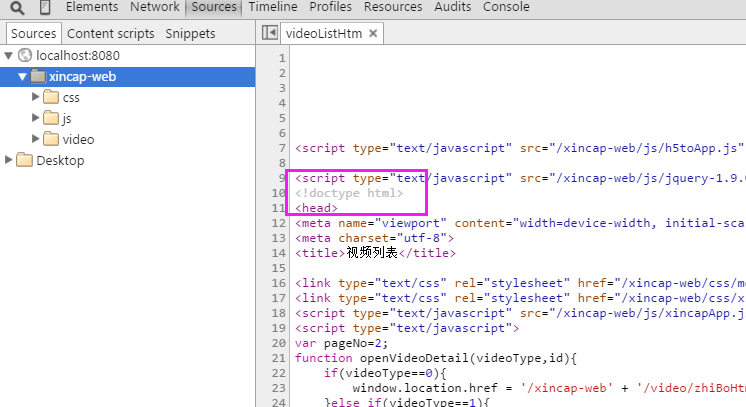746x407 pixels.
Task: Click line number 14 in gutter
Action: pos(279,253)
